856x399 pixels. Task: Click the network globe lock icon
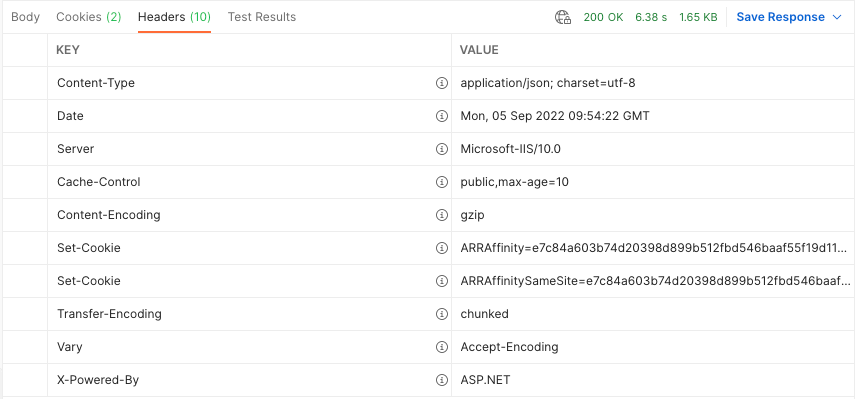click(563, 17)
